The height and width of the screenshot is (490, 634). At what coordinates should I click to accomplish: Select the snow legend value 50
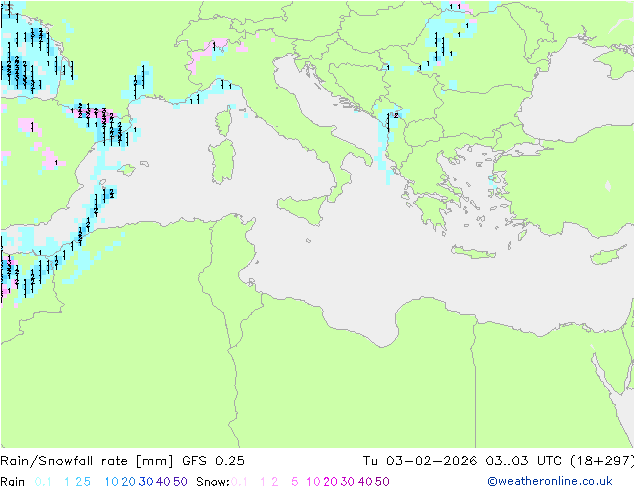pos(382,482)
